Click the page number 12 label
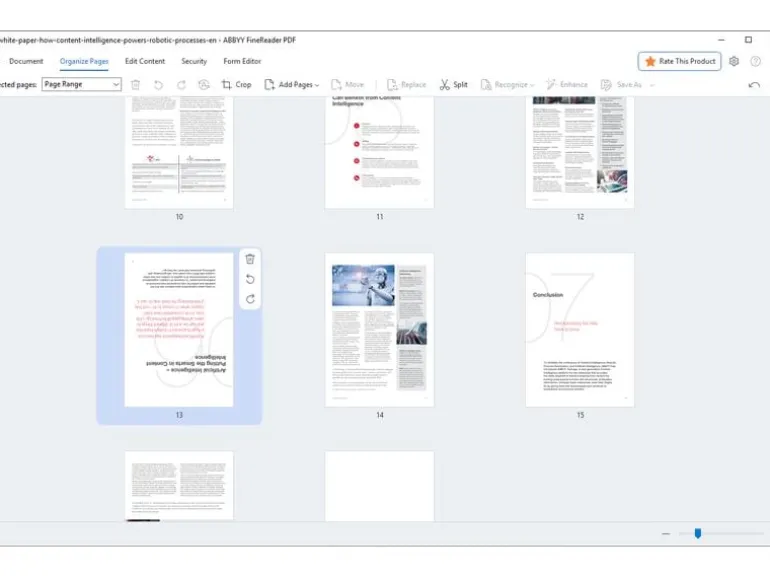770x578 pixels. click(x=580, y=217)
